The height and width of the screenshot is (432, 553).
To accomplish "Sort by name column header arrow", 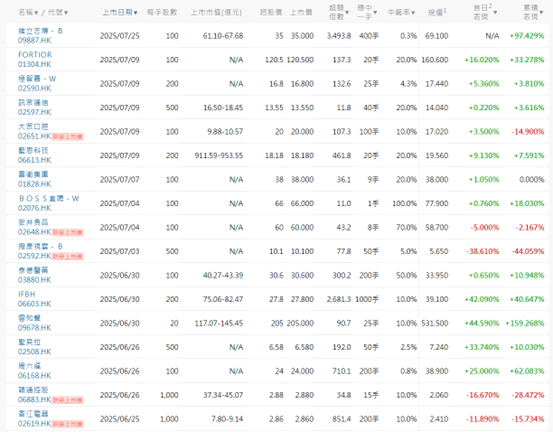I will point(36,13).
